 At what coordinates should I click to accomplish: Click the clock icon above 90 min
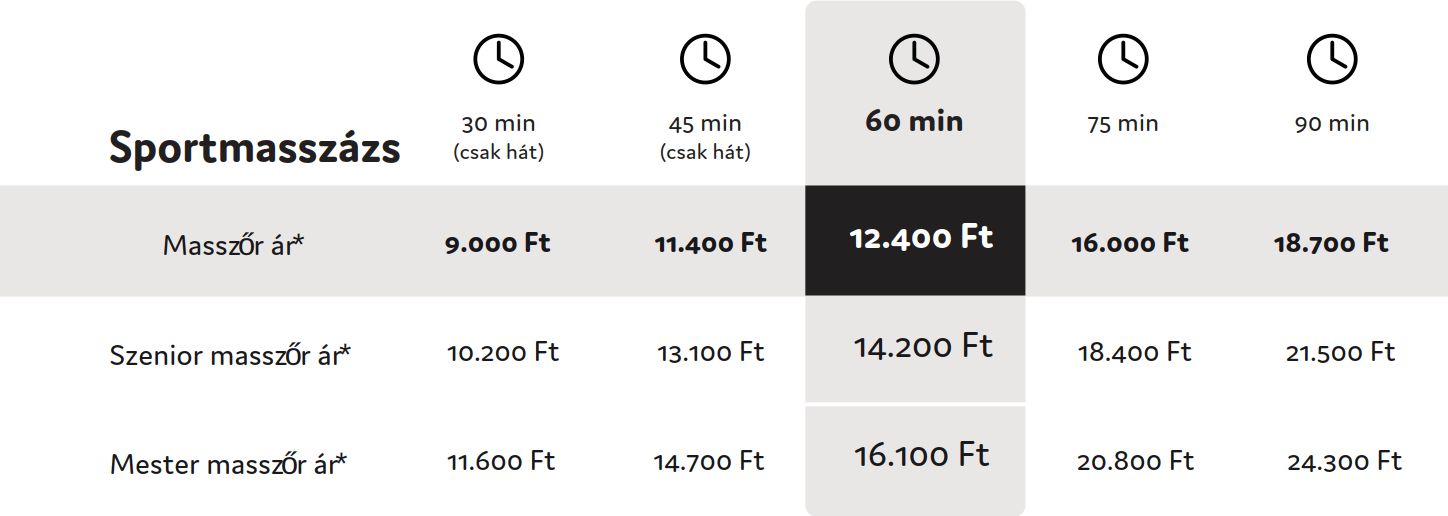coord(1331,59)
